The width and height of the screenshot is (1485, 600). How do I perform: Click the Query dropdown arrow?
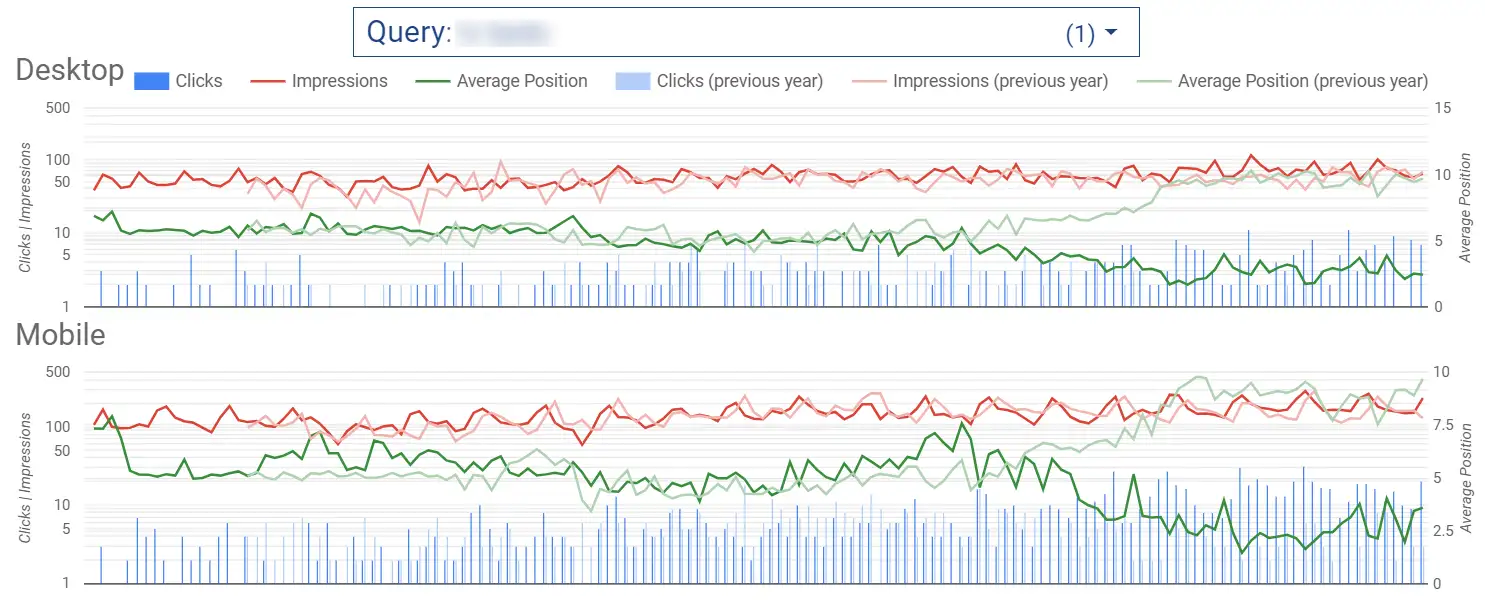click(x=1110, y=33)
